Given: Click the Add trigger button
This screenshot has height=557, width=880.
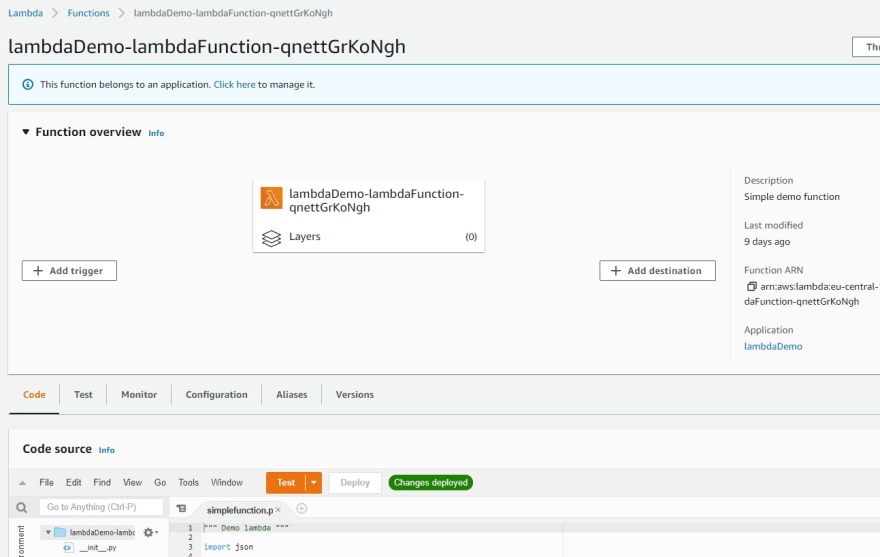Looking at the screenshot, I should point(69,271).
